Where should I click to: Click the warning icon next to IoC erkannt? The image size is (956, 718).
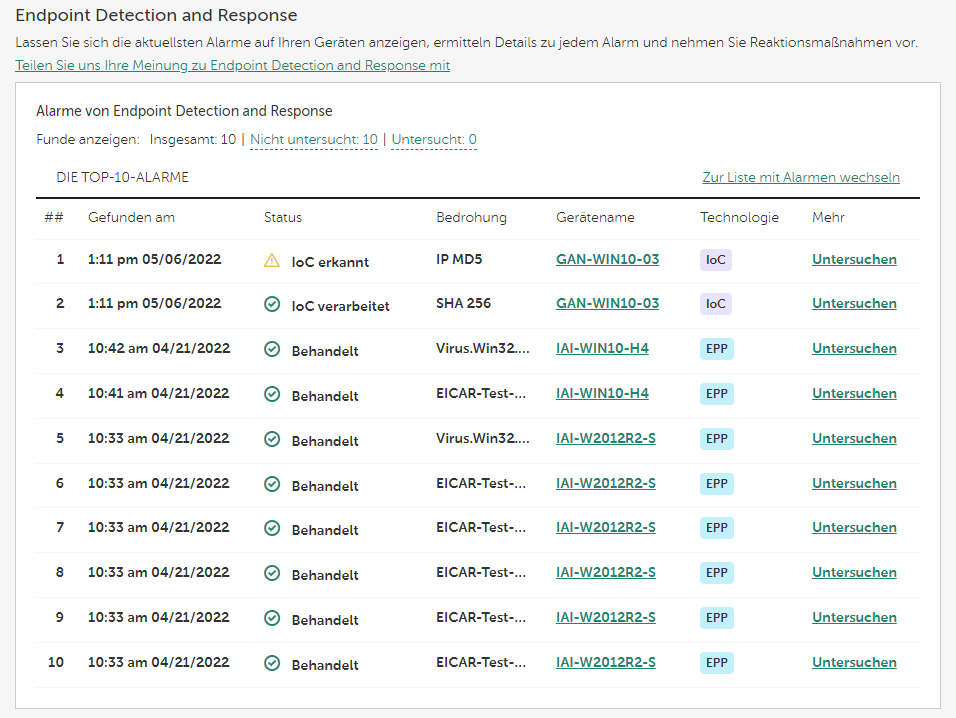tap(272, 259)
